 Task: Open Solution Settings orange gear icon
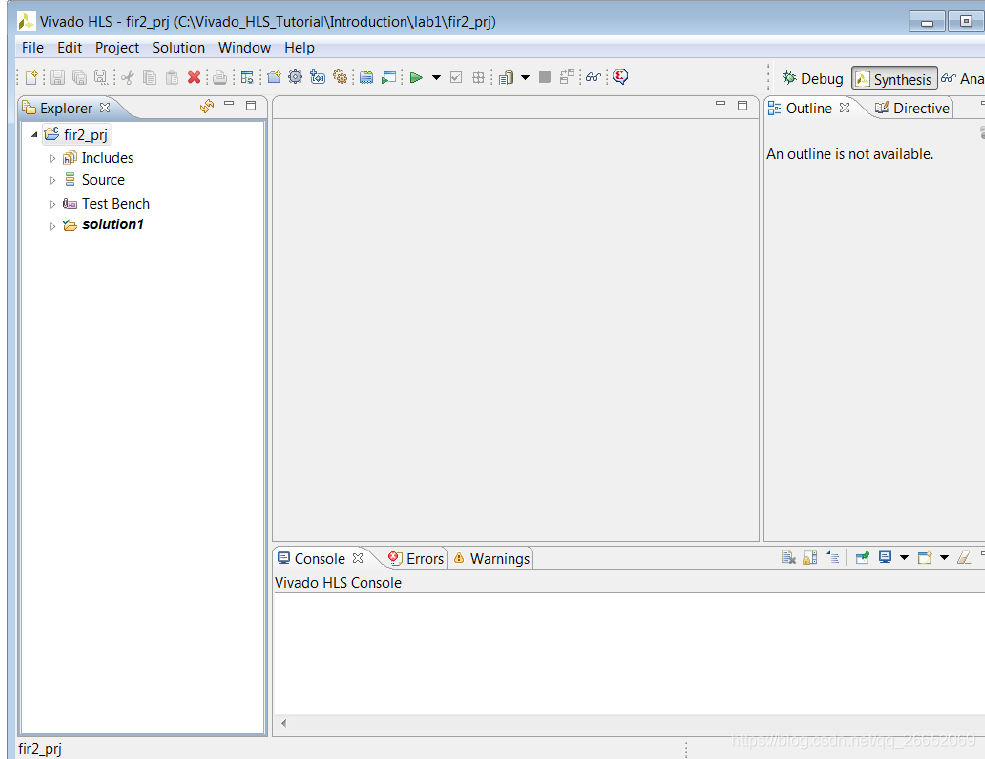[340, 77]
